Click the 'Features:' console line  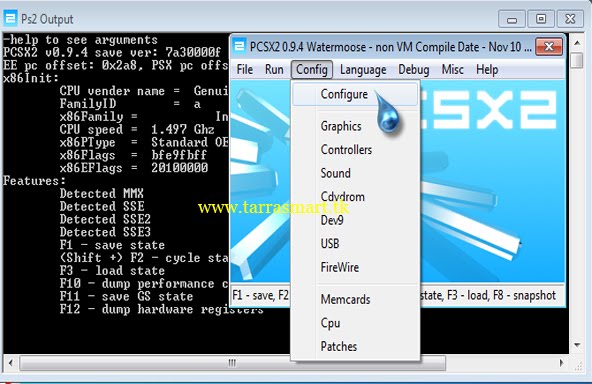pyautogui.click(x=34, y=180)
